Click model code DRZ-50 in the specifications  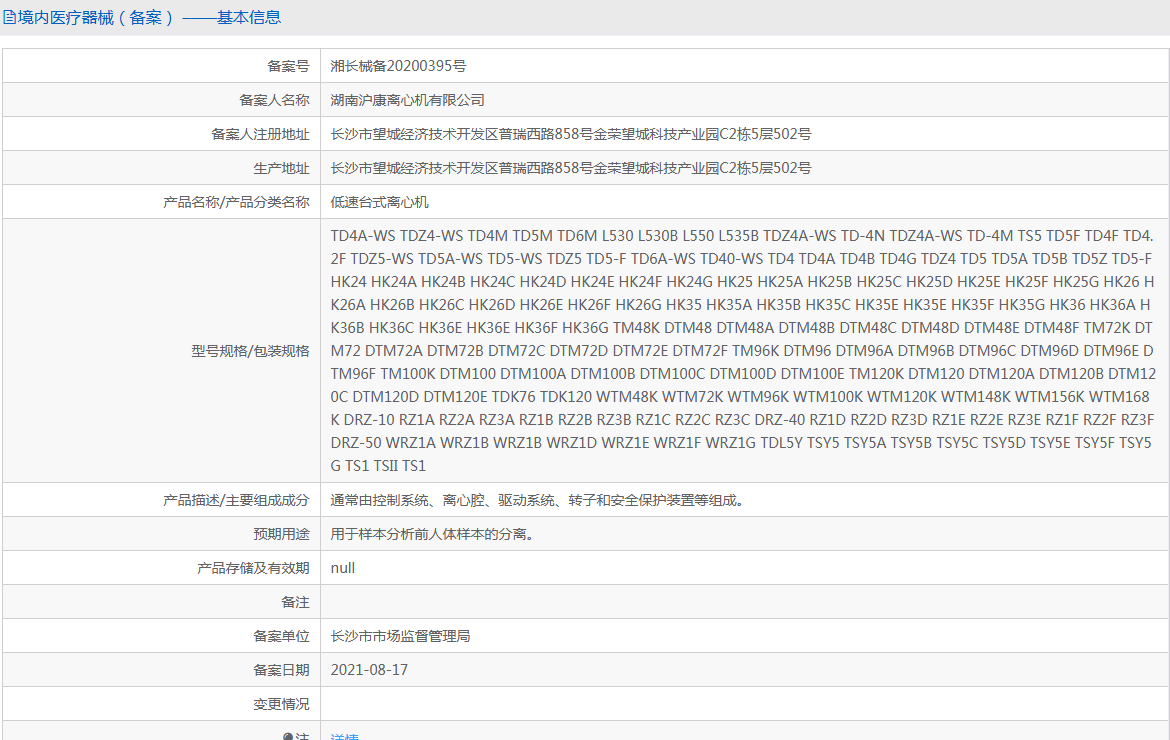pyautogui.click(x=357, y=443)
